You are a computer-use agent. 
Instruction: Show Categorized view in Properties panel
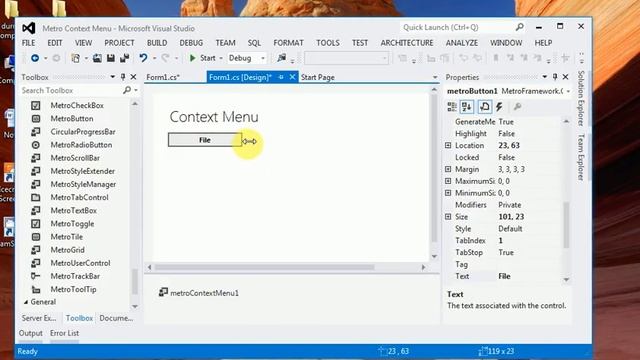click(452, 107)
